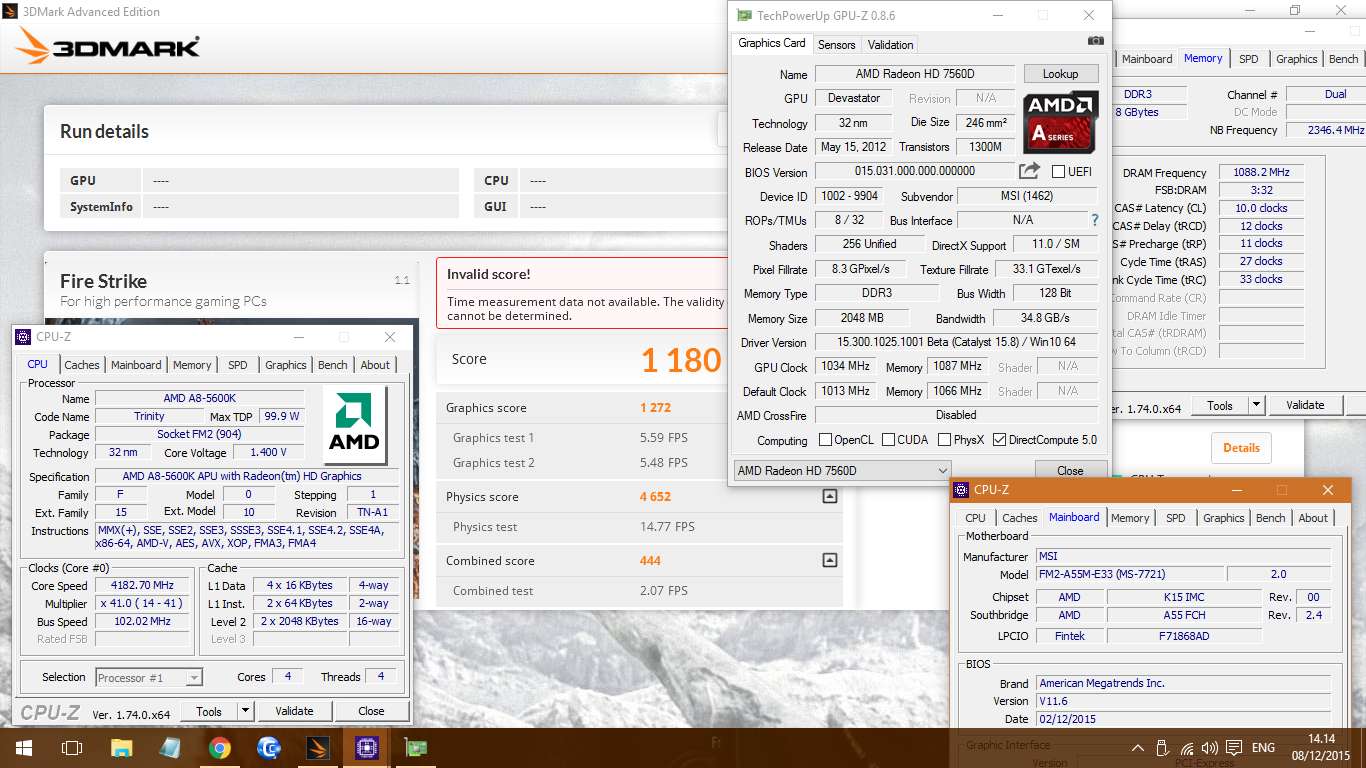Click the AMD A-Series logo in GPU-Z
Viewport: 1366px width, 768px height.
[x=1061, y=122]
